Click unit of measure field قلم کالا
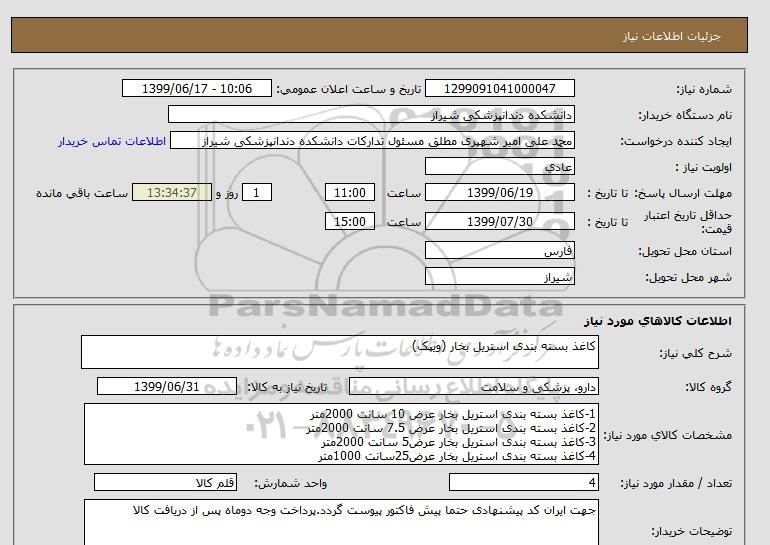 pyautogui.click(x=165, y=483)
